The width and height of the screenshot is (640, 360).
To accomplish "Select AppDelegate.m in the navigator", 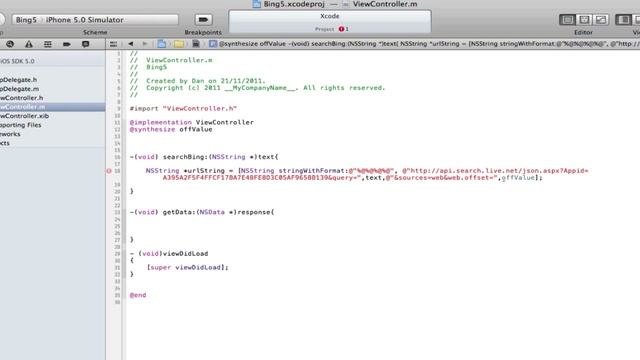I will (x=19, y=89).
